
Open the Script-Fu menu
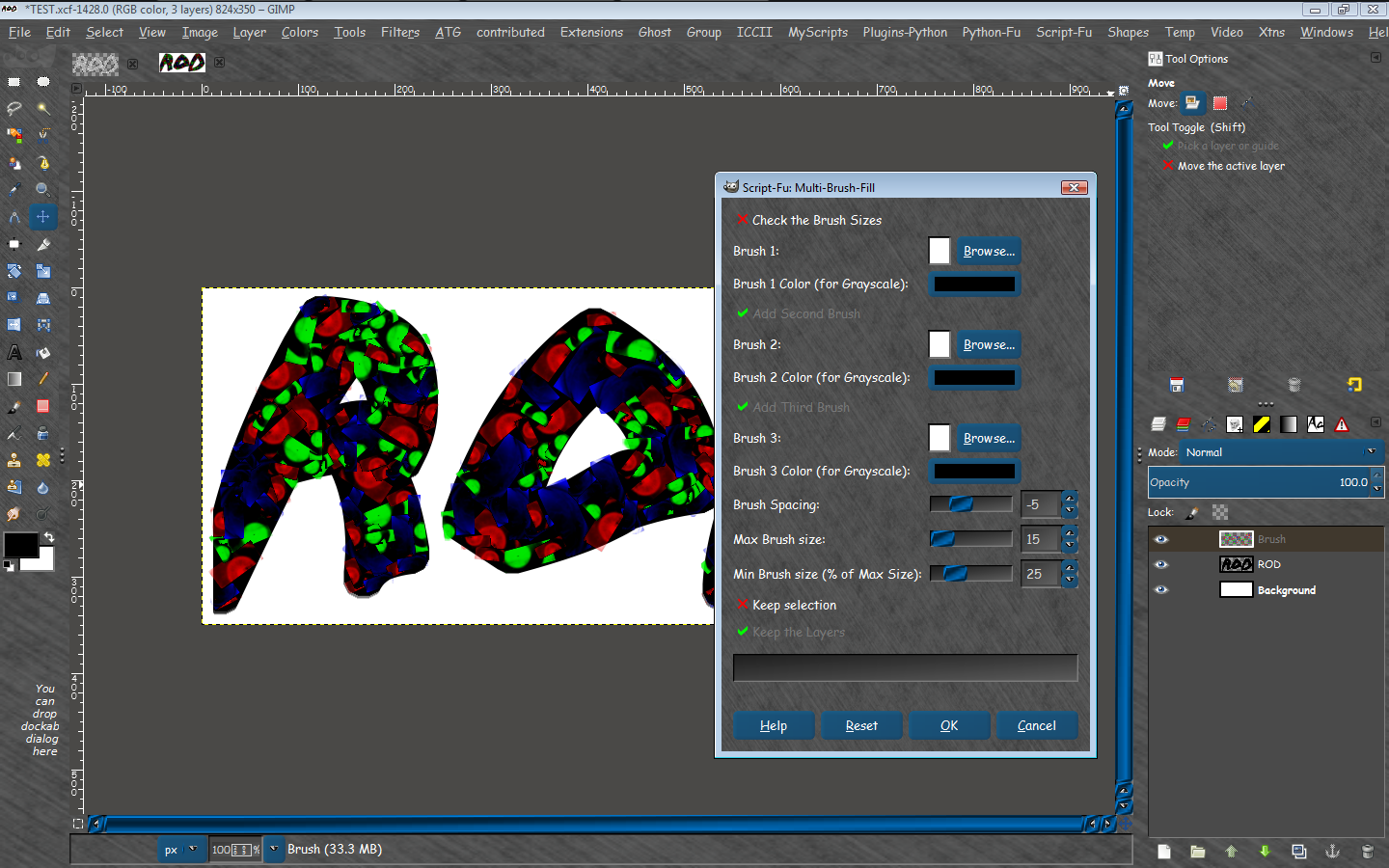1064,32
